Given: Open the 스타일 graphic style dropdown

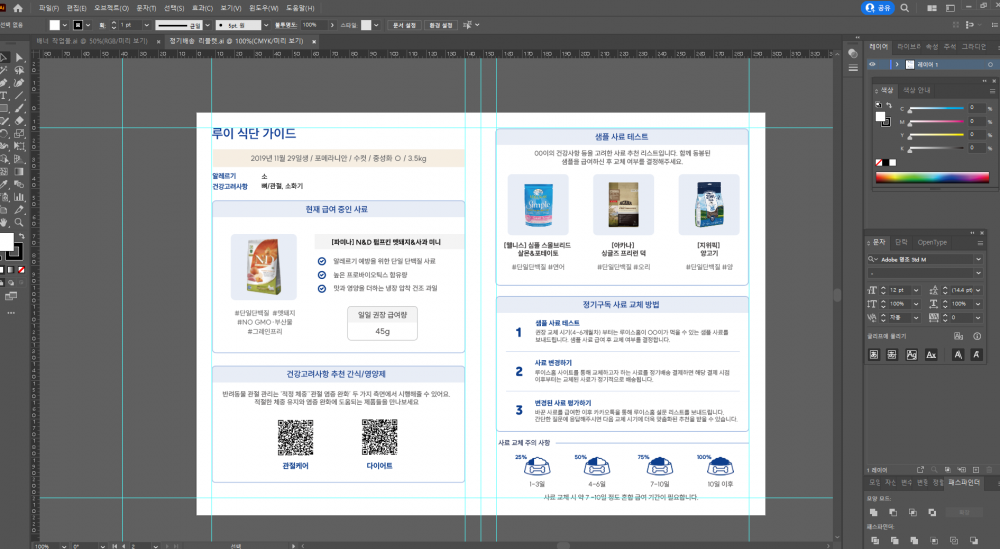Looking at the screenshot, I should [376, 25].
